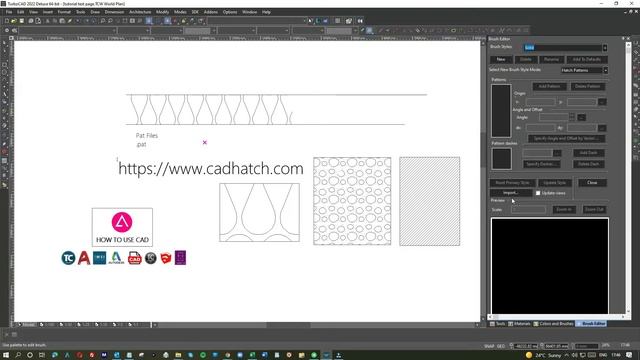Click the weather 24°C Sunny taskbar widget
Image resolution: width=640 pixels, height=360 pixels.
point(544,355)
